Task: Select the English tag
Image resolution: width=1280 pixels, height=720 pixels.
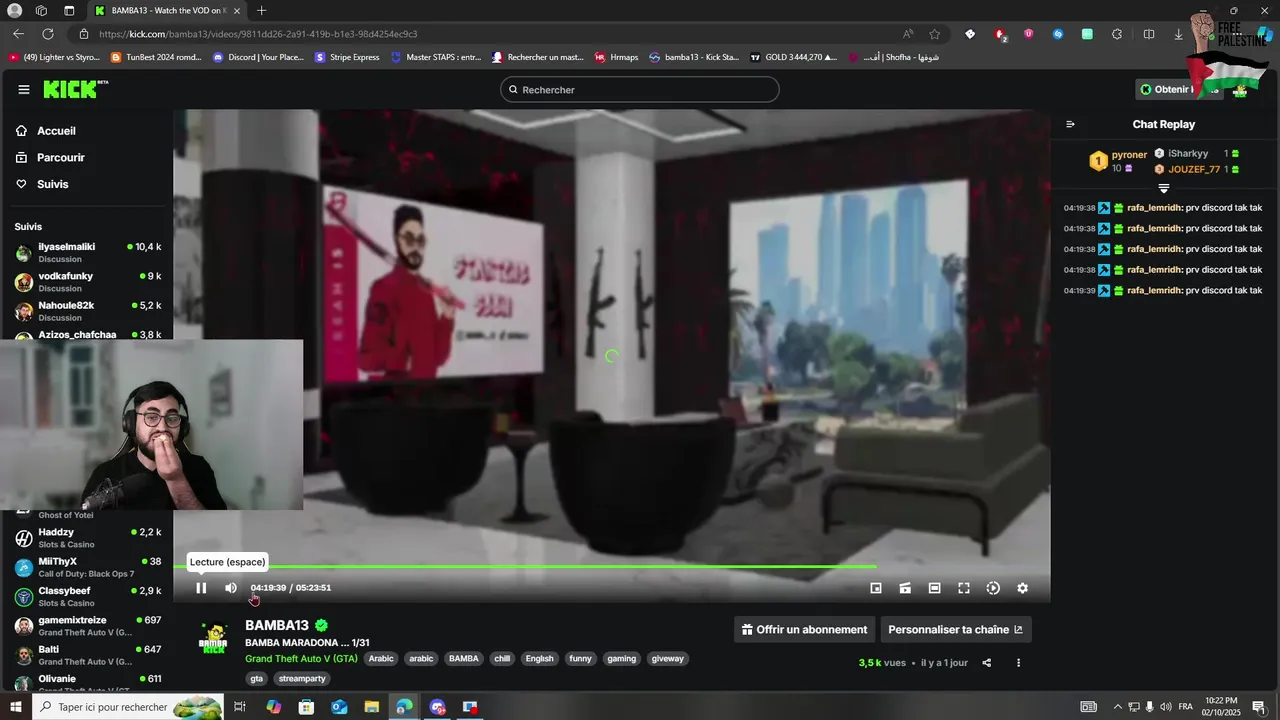Action: point(539,659)
